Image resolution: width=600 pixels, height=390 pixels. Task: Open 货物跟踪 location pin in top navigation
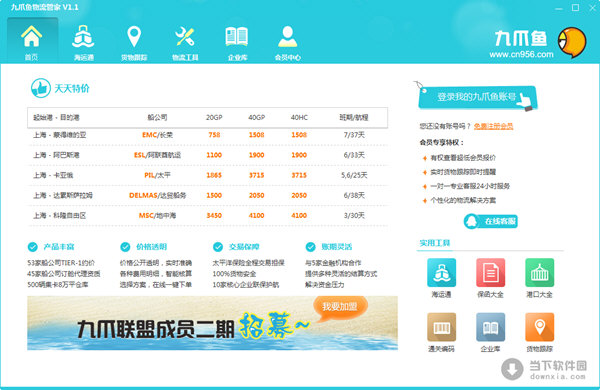134,41
